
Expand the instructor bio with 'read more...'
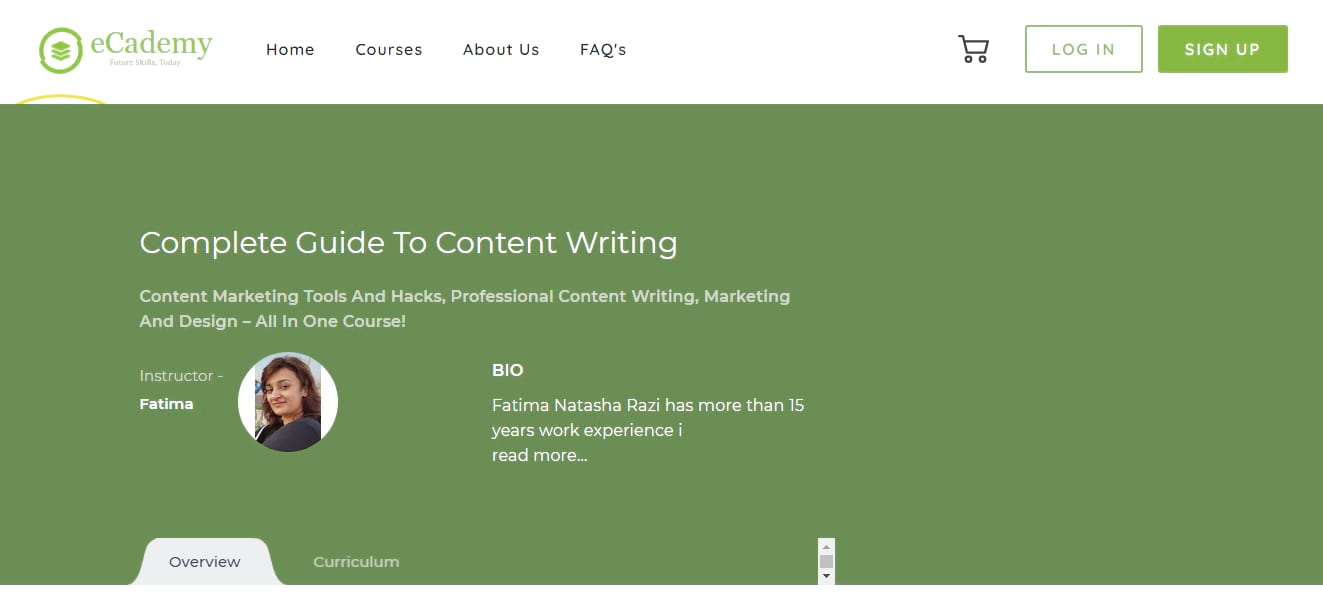(539, 455)
